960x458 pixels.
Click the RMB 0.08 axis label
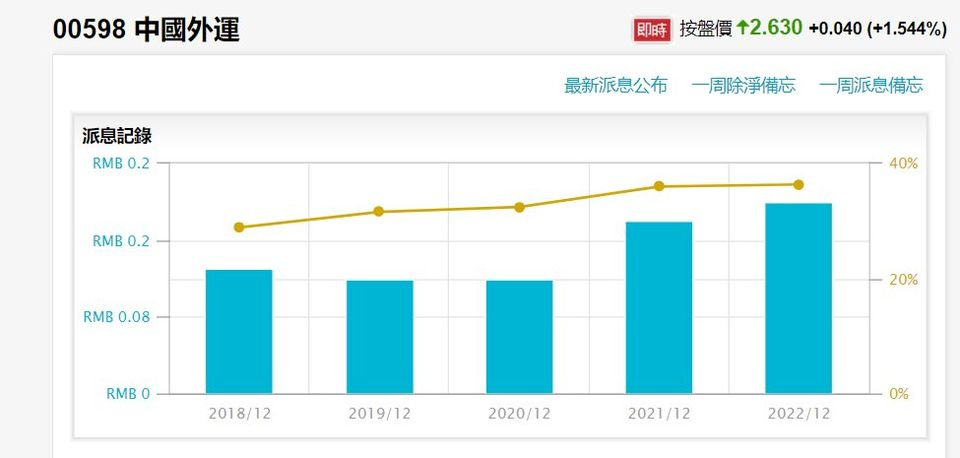pyautogui.click(x=116, y=317)
